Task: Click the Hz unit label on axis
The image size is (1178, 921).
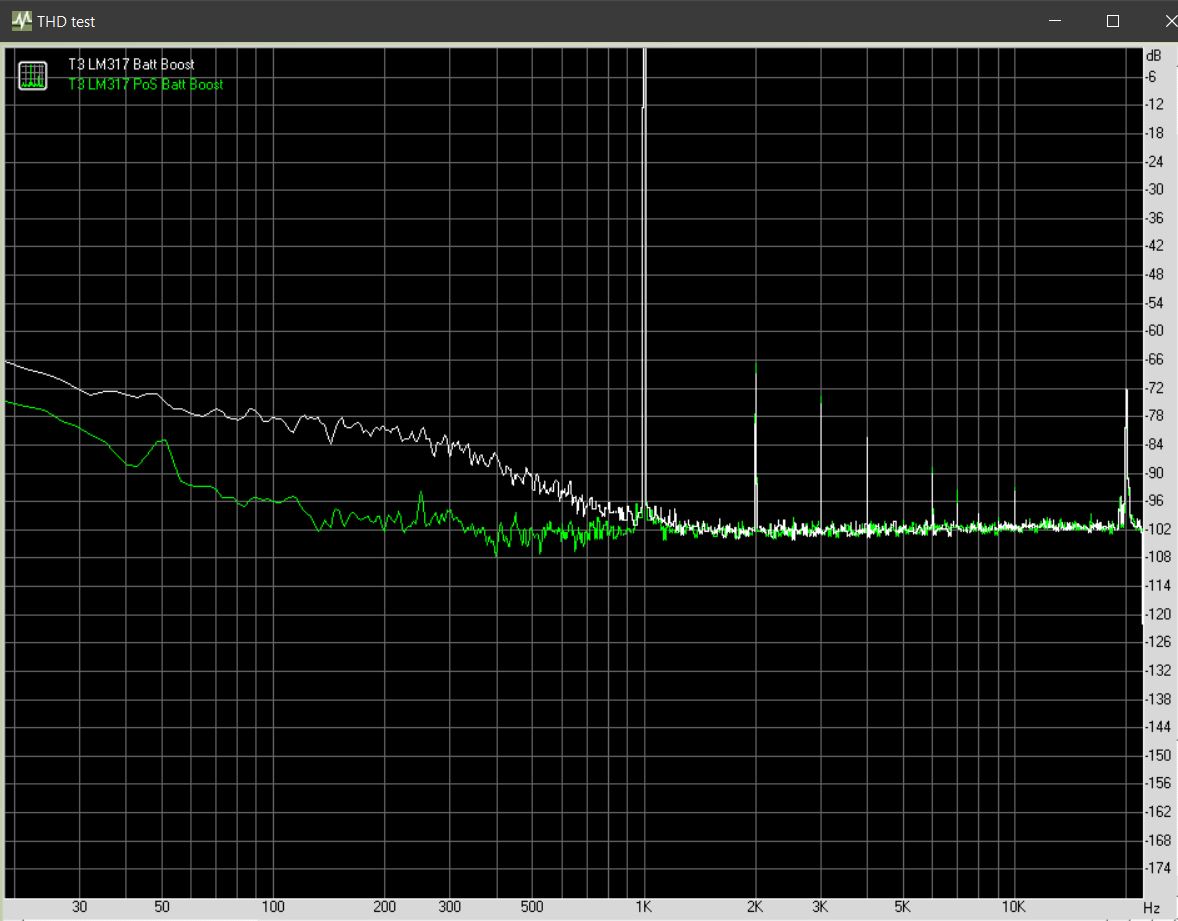Action: point(1152,908)
